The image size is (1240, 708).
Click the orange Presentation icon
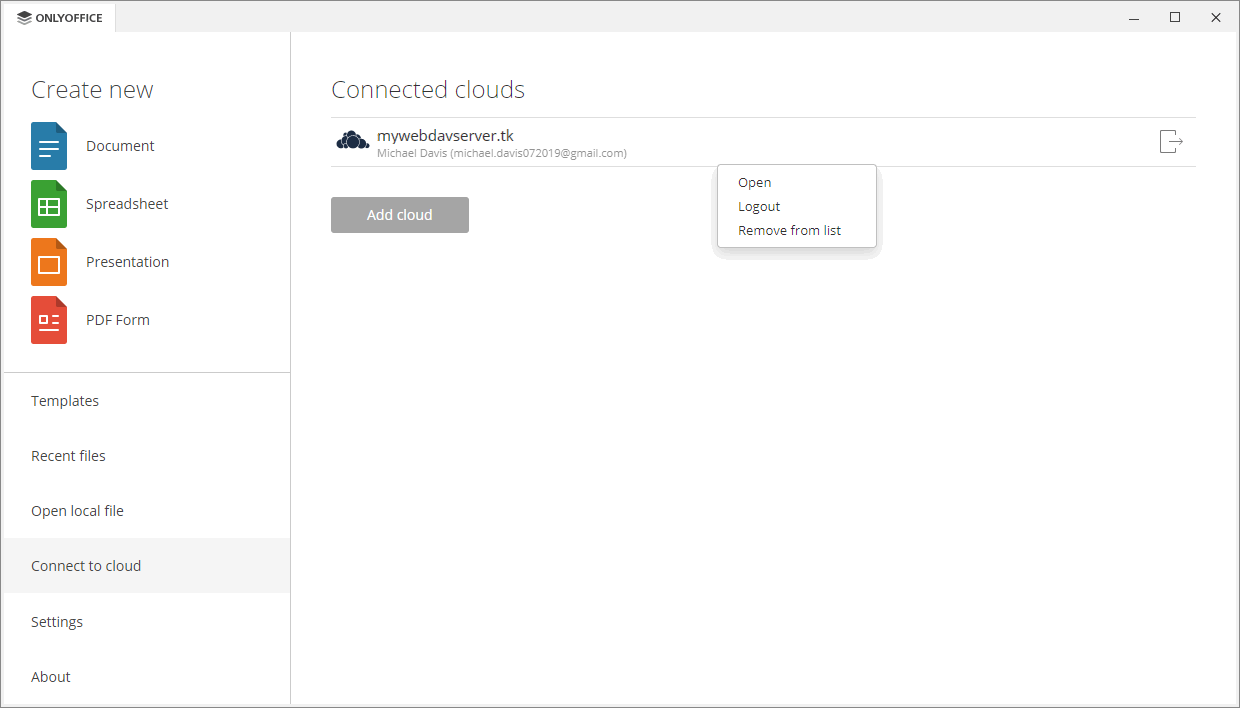48,261
